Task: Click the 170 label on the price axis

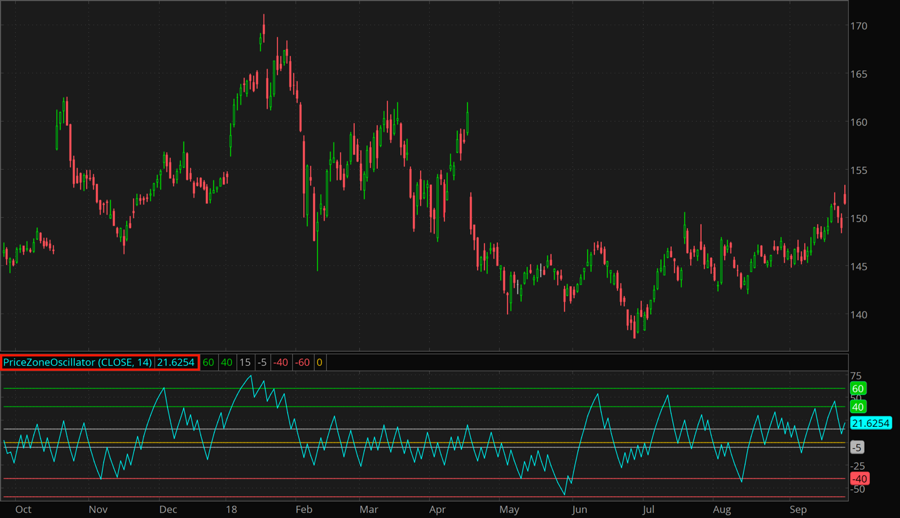Action: [859, 26]
